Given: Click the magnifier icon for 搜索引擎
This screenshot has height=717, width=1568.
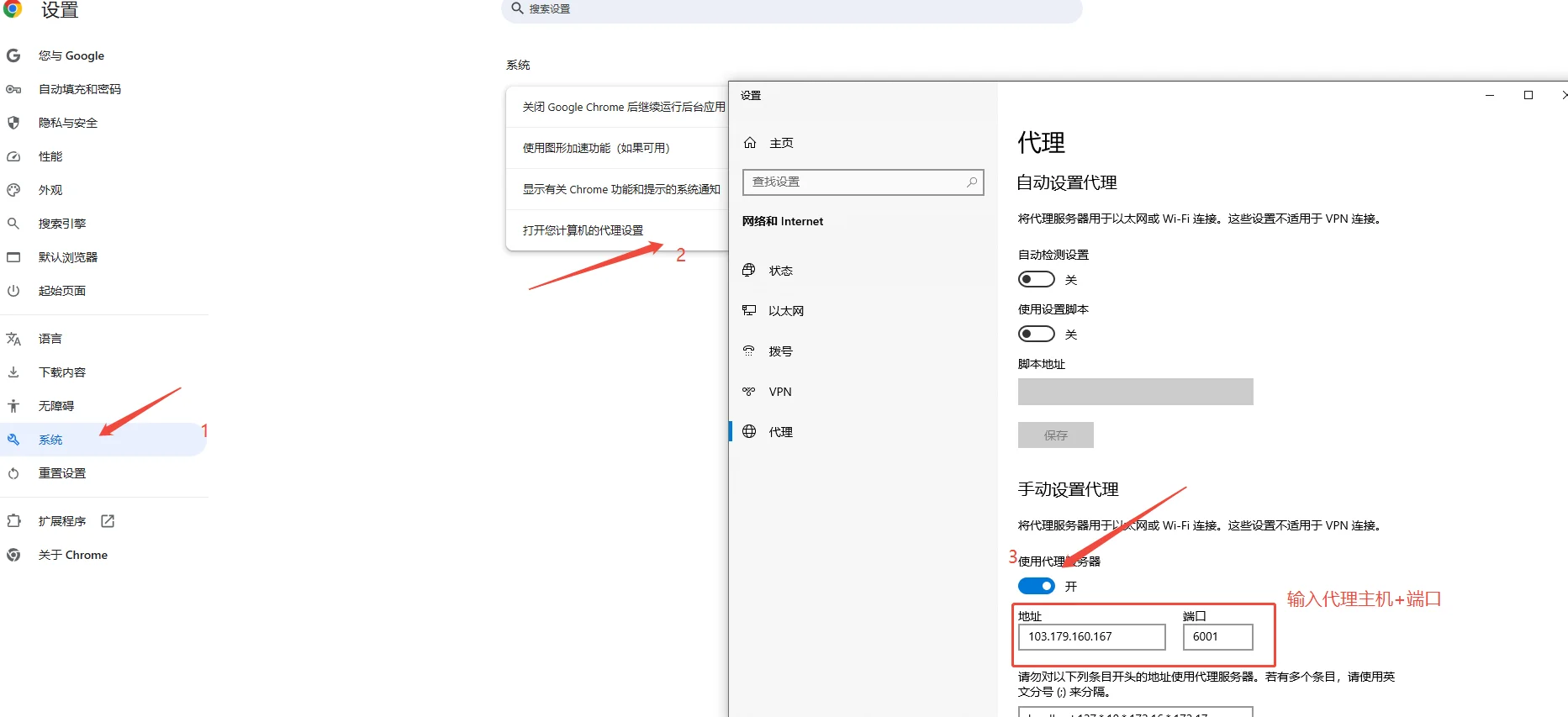Looking at the screenshot, I should pyautogui.click(x=13, y=224).
